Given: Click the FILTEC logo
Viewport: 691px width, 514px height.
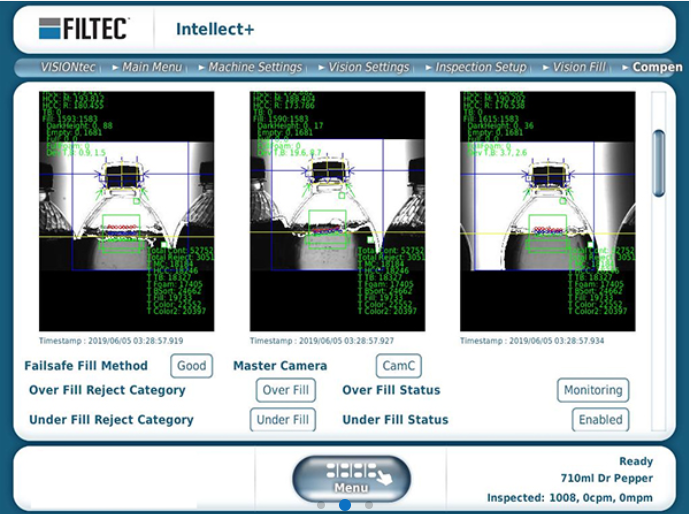Looking at the screenshot, I should 84,29.
